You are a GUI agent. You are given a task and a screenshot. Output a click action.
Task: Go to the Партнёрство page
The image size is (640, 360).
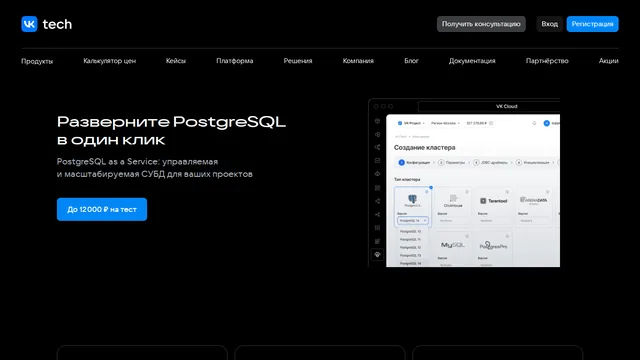[547, 61]
